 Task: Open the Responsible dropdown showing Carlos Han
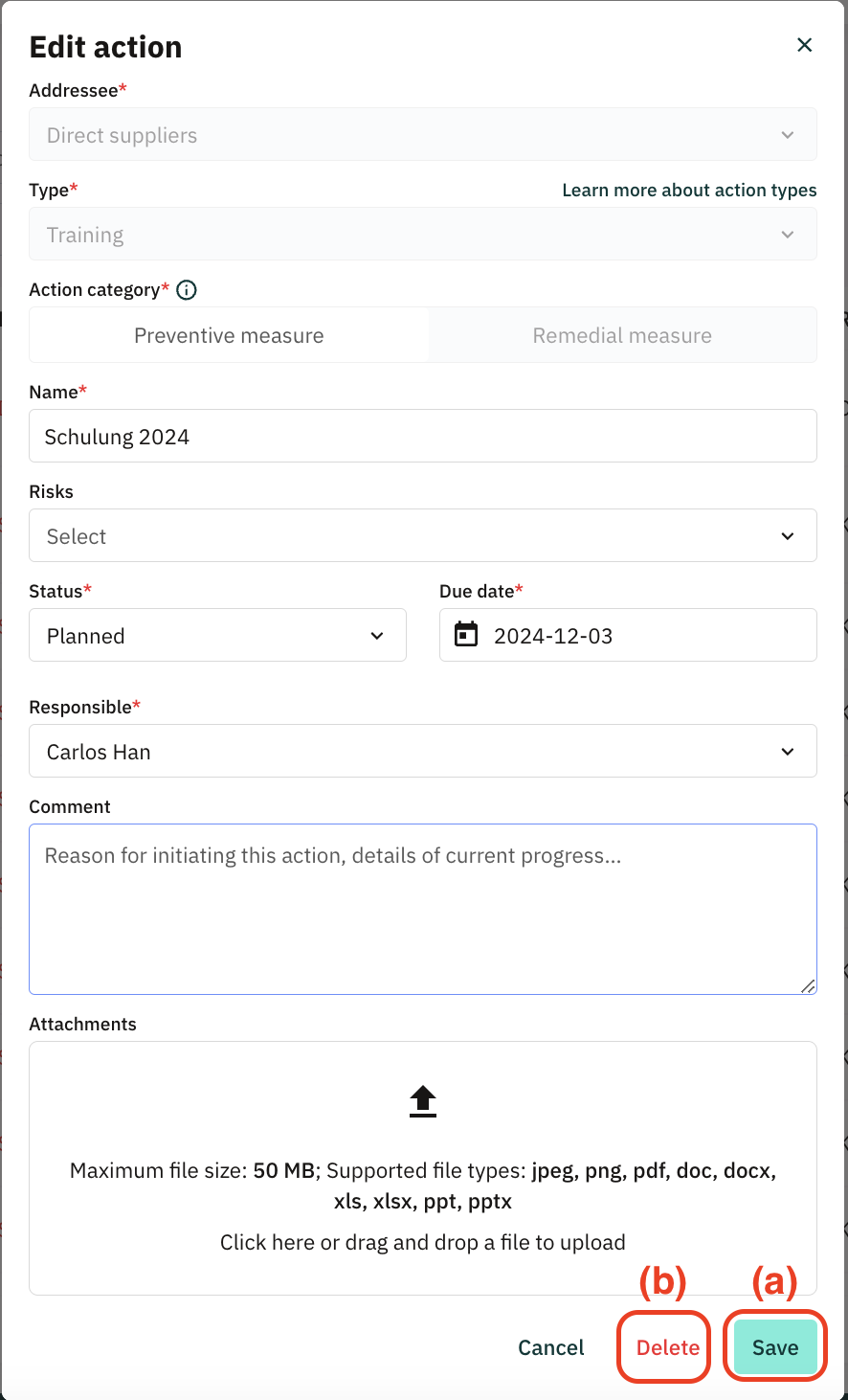click(x=423, y=752)
